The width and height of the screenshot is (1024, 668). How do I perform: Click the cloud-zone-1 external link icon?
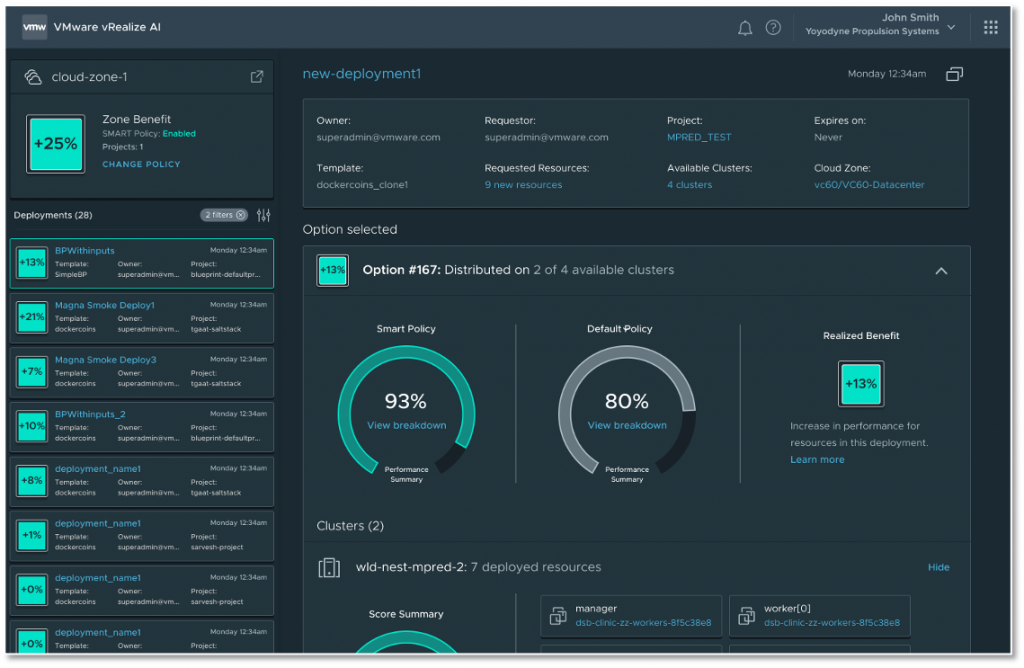(257, 77)
